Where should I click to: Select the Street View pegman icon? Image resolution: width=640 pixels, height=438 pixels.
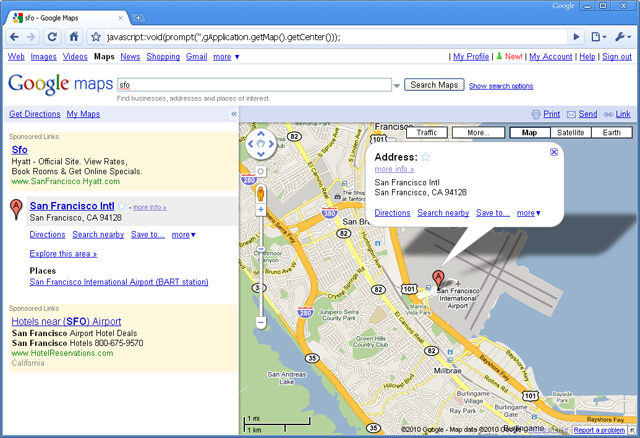pos(260,193)
